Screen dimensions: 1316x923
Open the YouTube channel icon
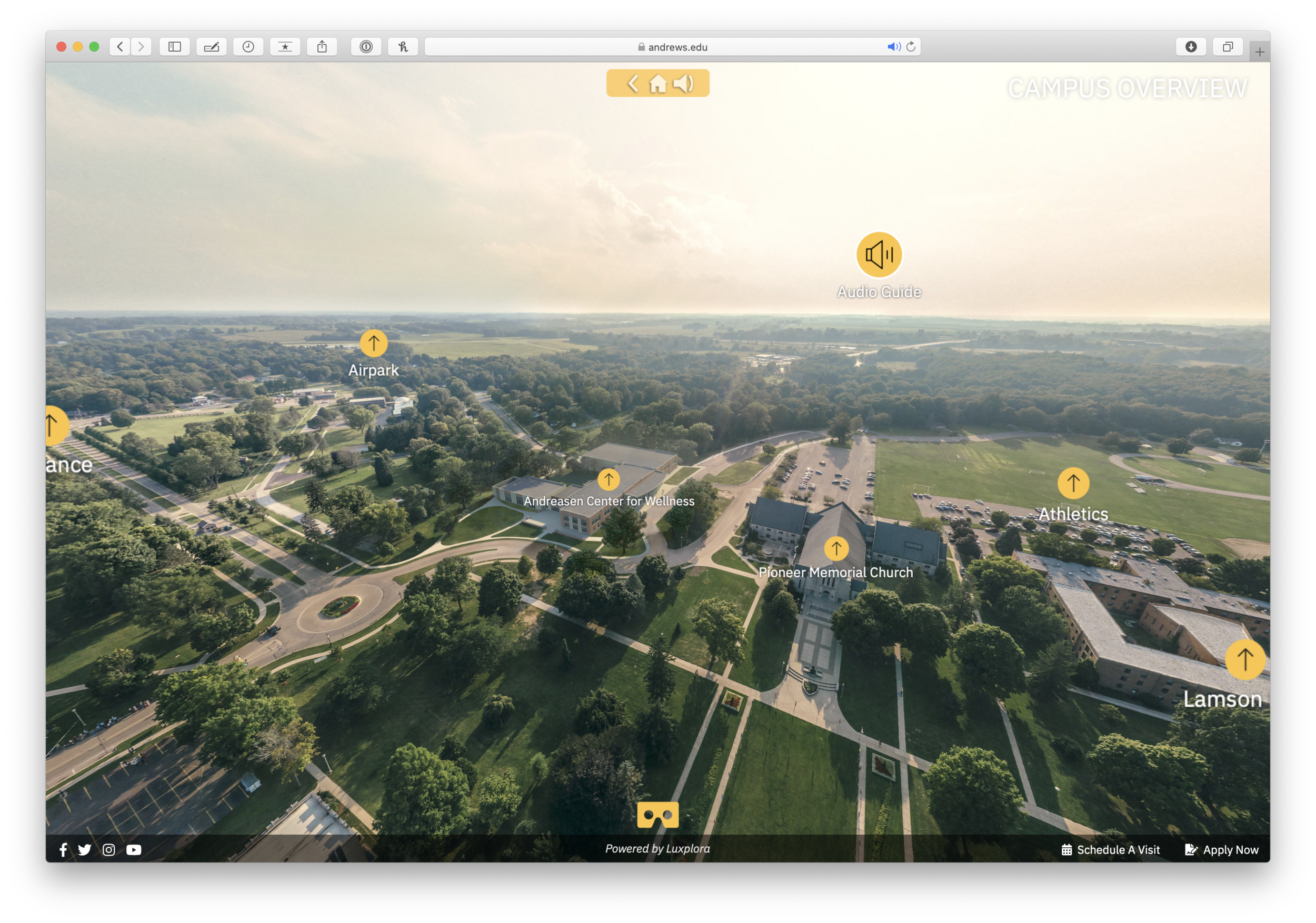[134, 850]
